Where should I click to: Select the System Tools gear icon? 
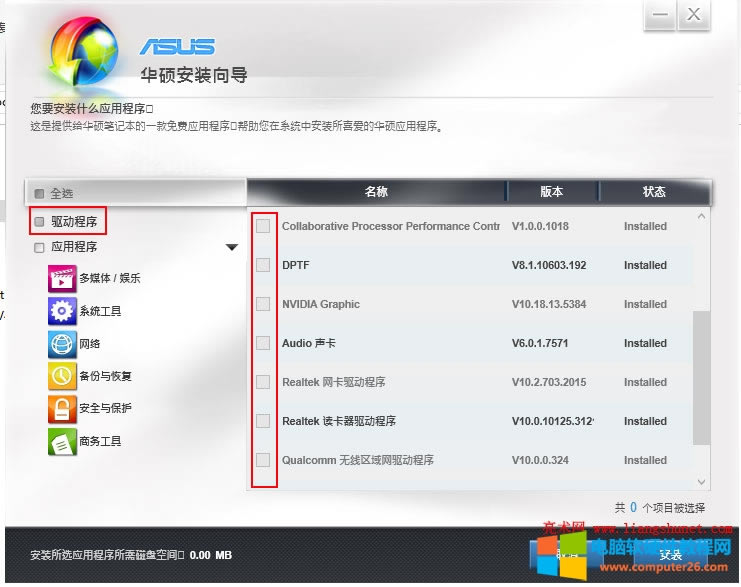[62, 311]
